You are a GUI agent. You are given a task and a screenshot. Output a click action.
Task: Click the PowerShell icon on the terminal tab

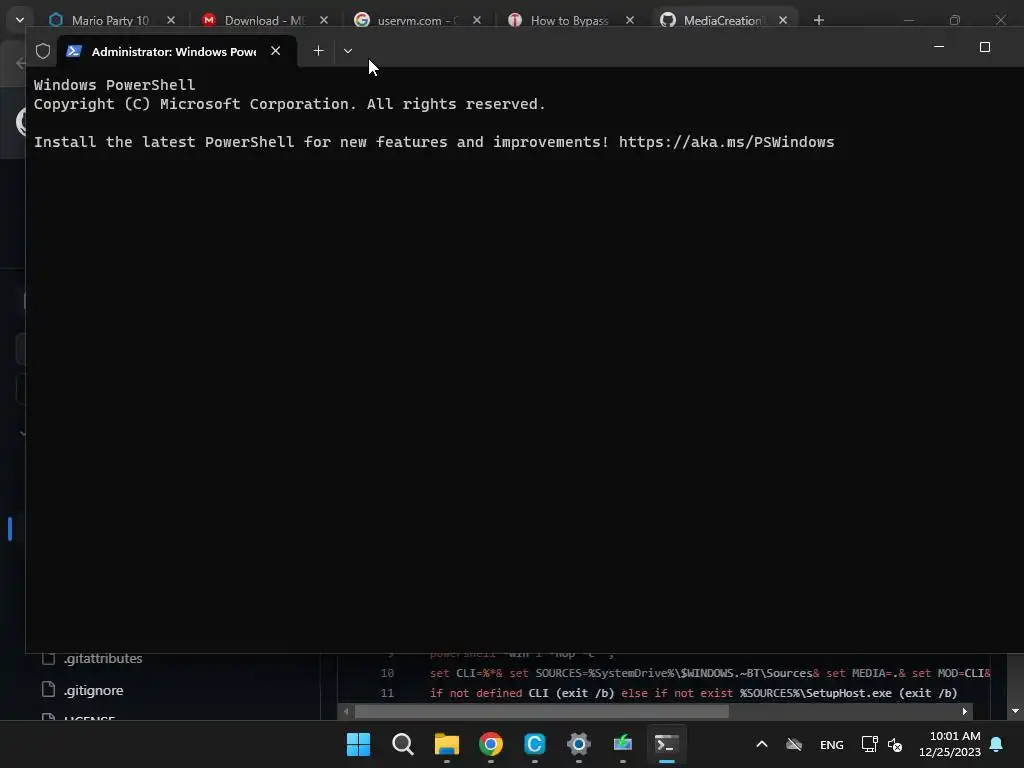pyautogui.click(x=74, y=51)
